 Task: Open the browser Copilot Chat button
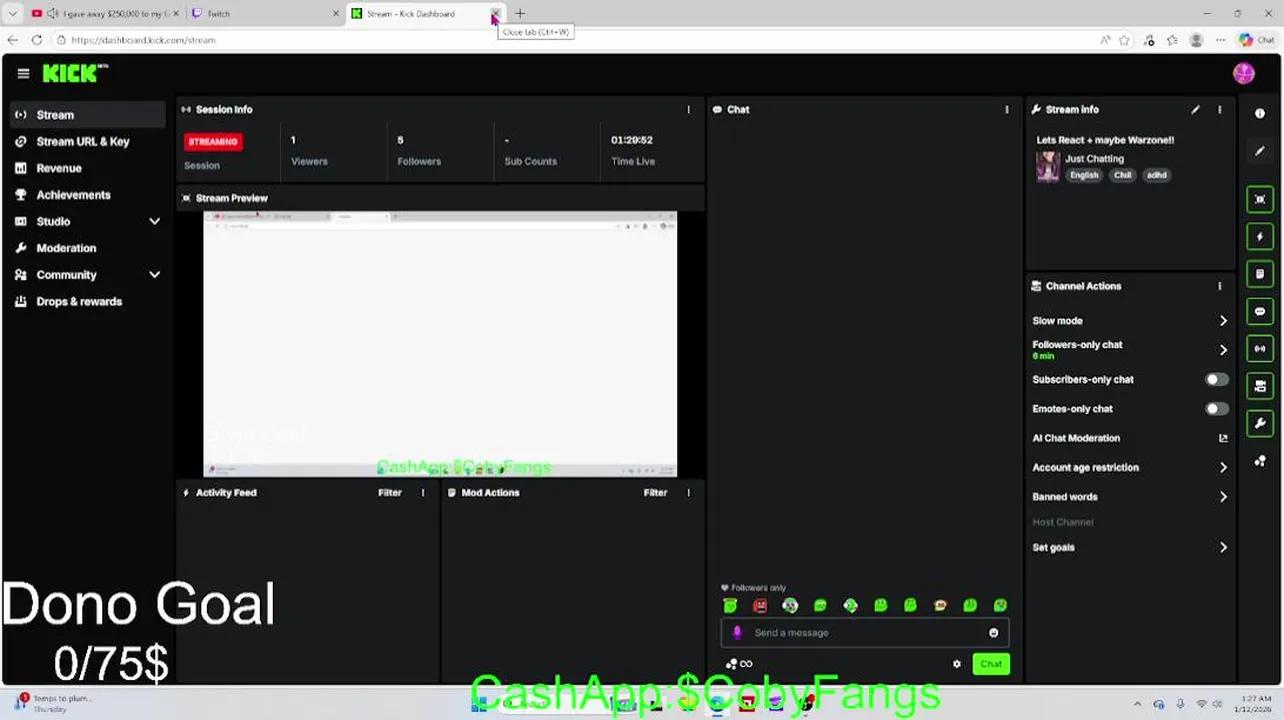1258,40
